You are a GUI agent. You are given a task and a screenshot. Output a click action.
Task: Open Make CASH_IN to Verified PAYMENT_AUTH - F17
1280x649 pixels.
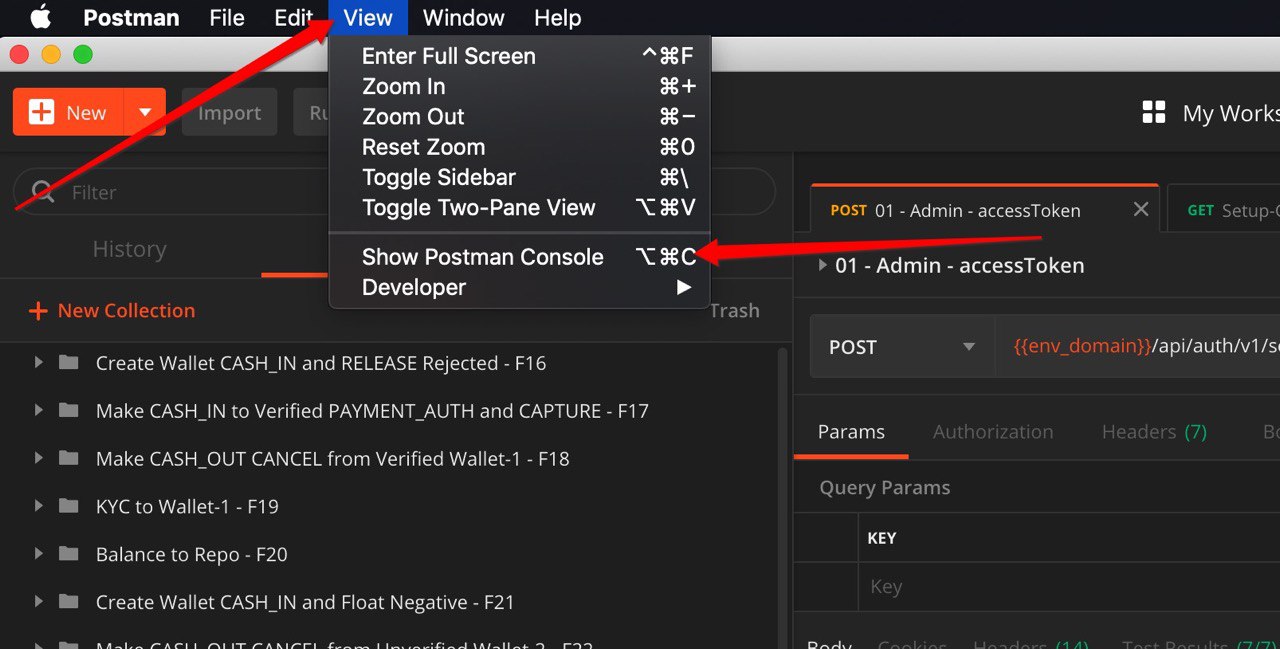point(372,411)
